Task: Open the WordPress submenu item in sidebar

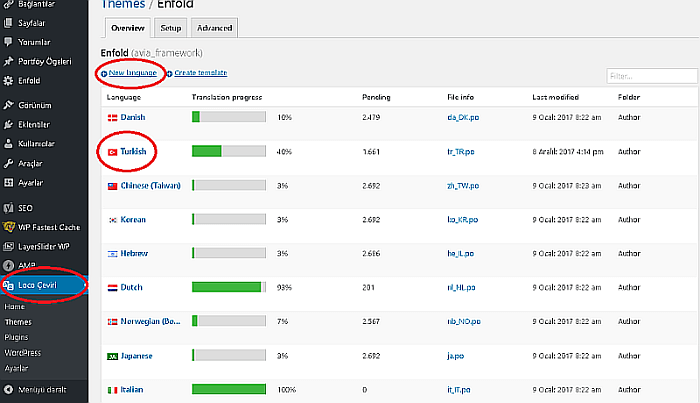Action: click(22, 353)
